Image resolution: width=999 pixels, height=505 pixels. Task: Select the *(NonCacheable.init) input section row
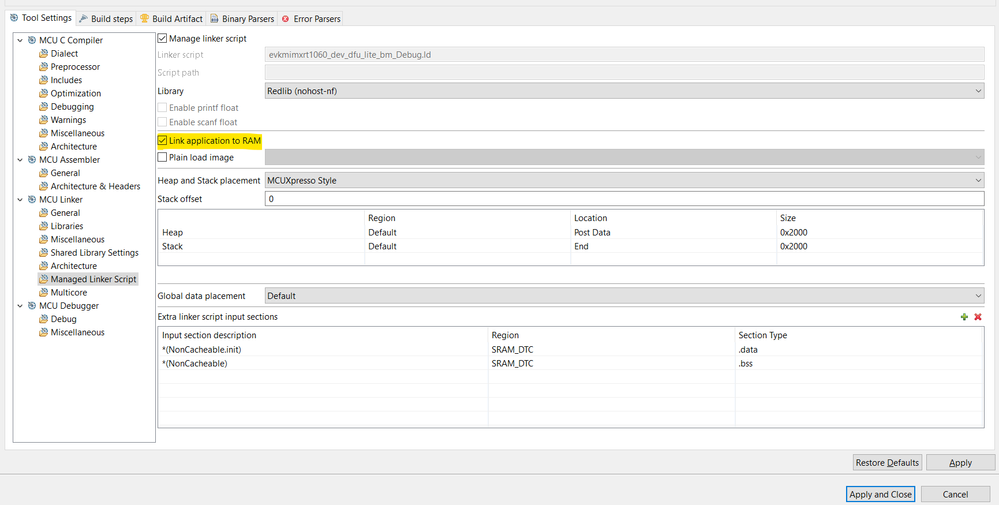tap(570, 350)
